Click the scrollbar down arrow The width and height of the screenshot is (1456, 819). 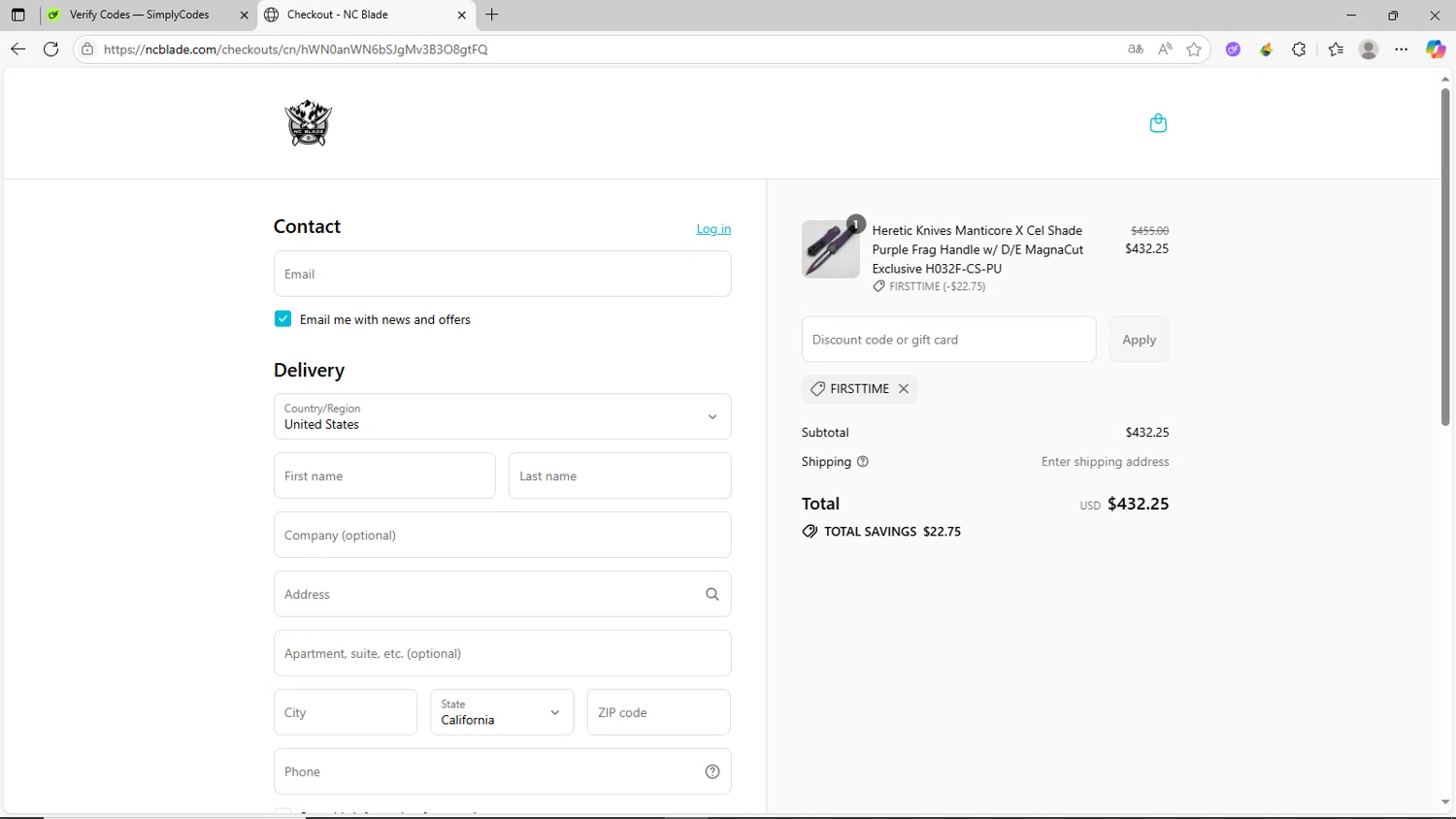click(x=1445, y=803)
